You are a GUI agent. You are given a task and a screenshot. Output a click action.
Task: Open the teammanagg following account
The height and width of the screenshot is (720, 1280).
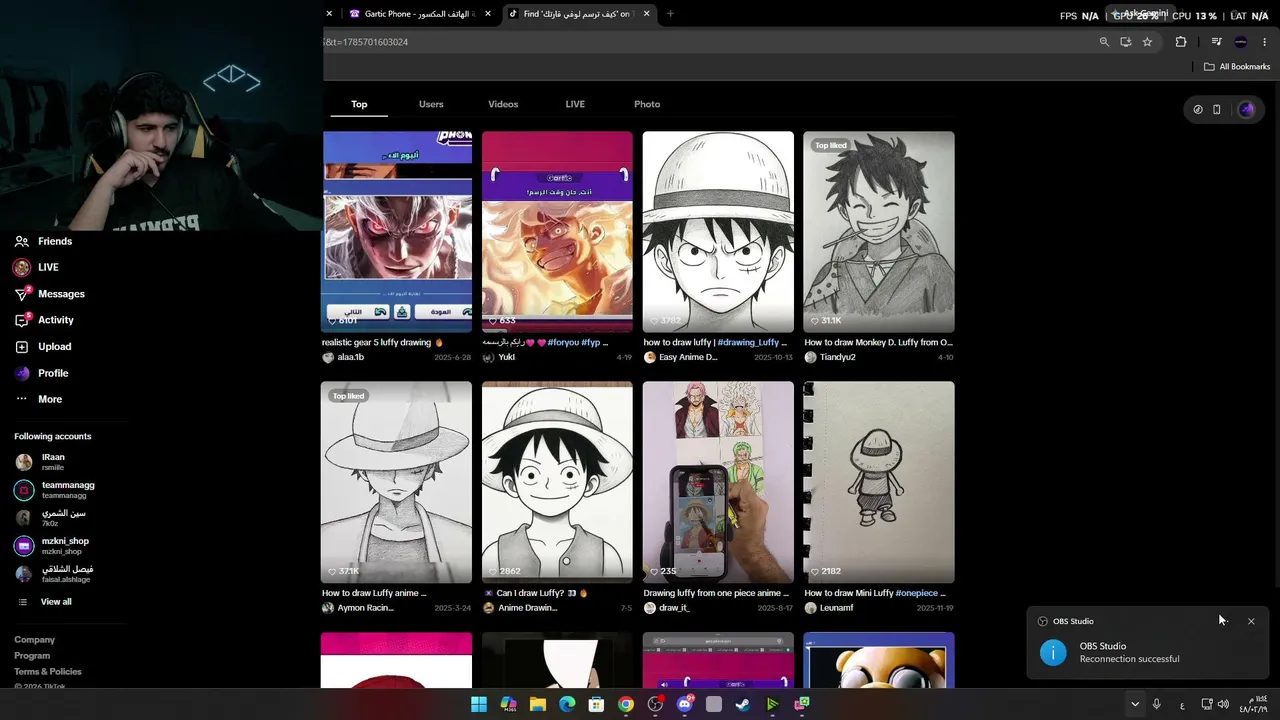(55, 490)
